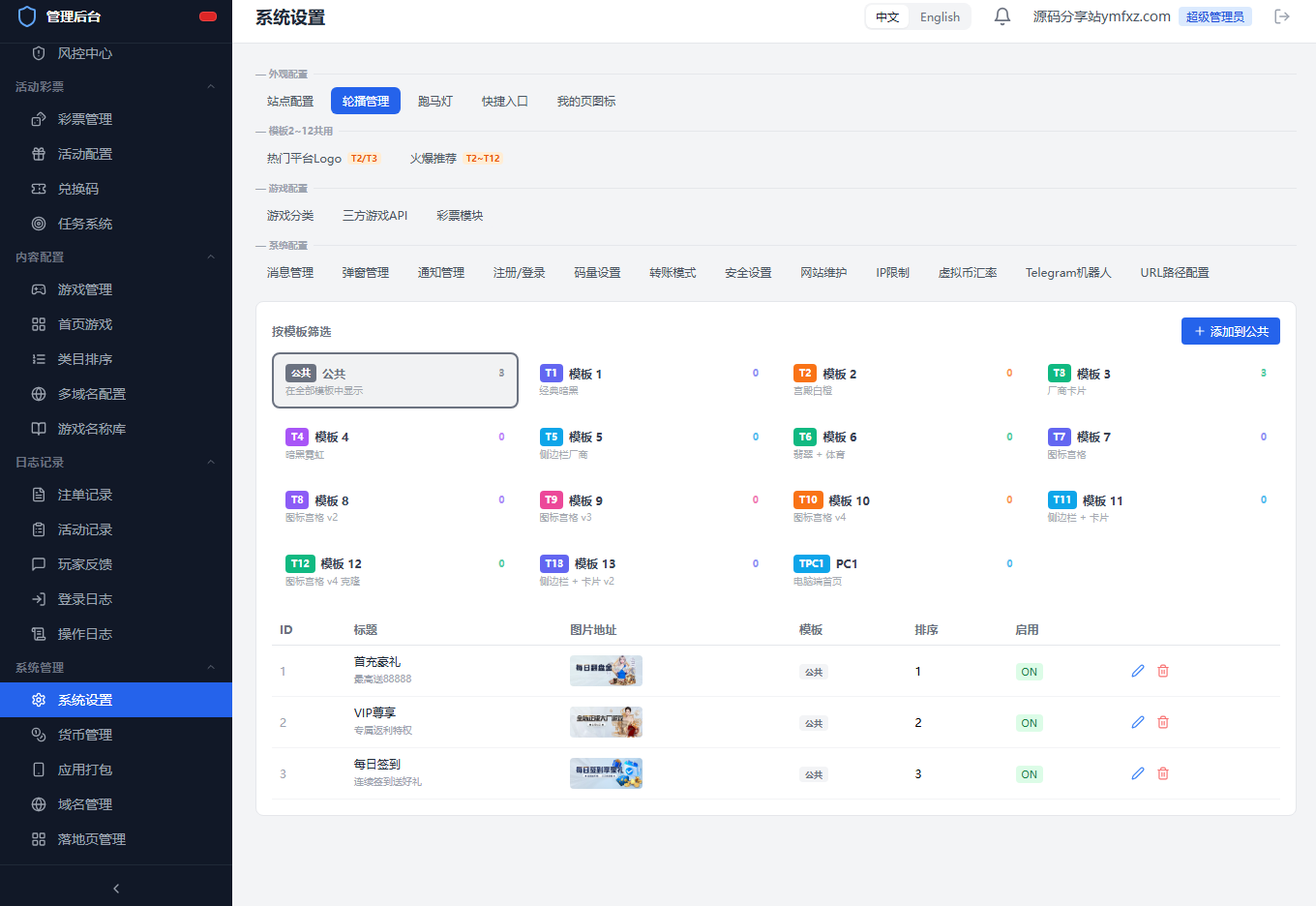Switch language to 中文
1316x906 pixels.
pos(887,16)
